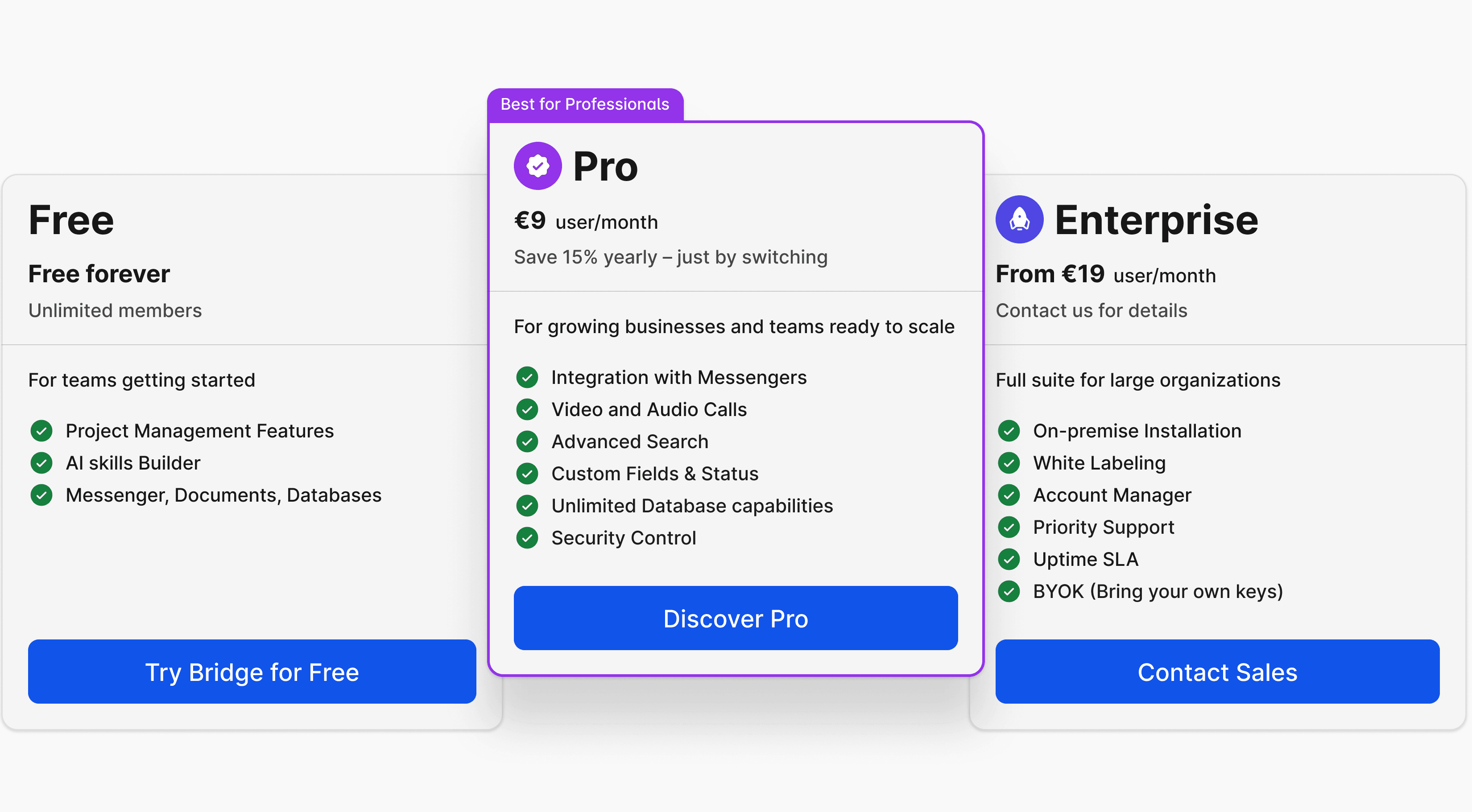Click the Contact us for details text

(1091, 310)
